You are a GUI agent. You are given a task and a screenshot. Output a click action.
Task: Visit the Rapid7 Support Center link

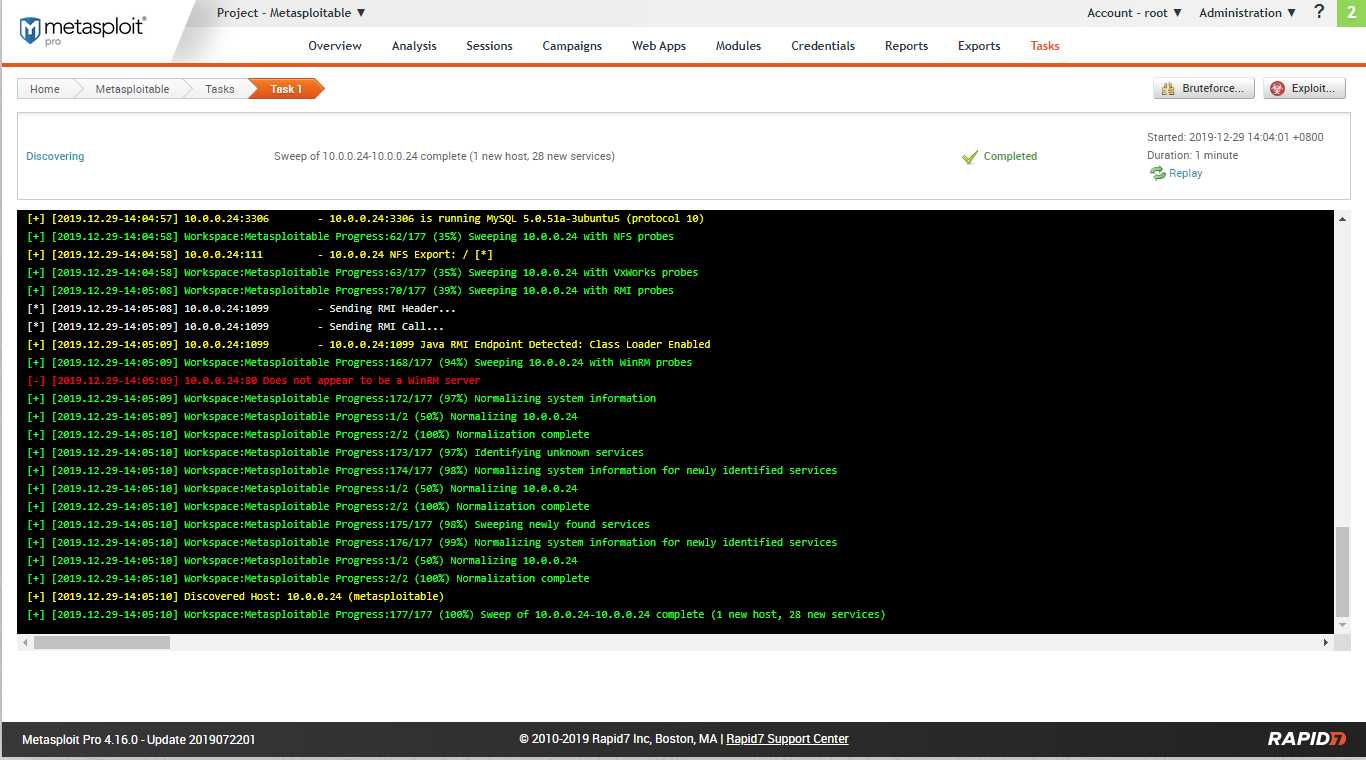click(787, 739)
